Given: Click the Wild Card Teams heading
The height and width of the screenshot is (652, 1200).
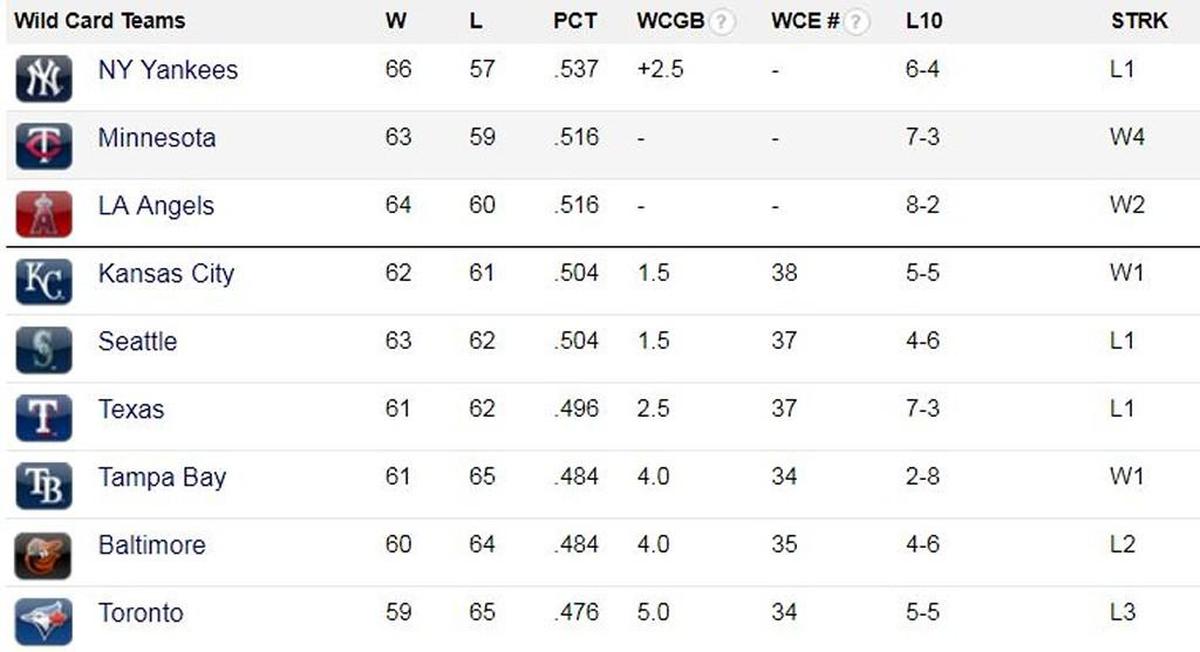Looking at the screenshot, I should tap(100, 21).
